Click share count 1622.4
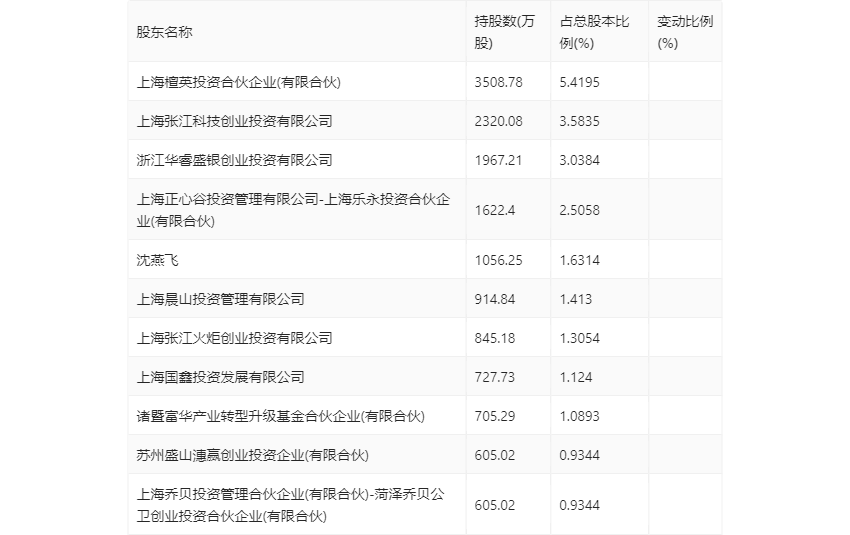 [x=495, y=210]
